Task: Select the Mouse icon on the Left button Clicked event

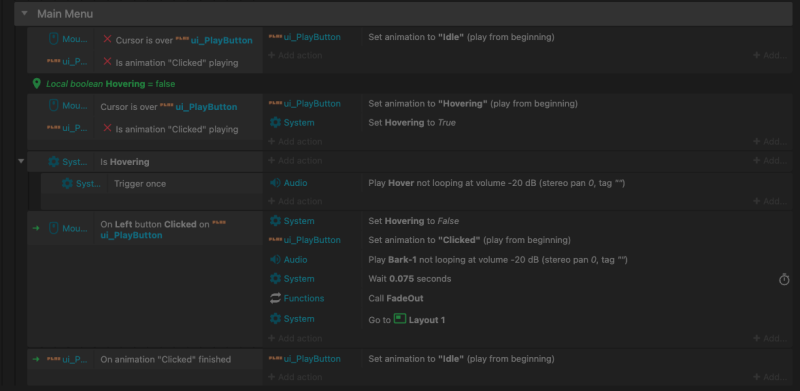Action: click(x=53, y=228)
